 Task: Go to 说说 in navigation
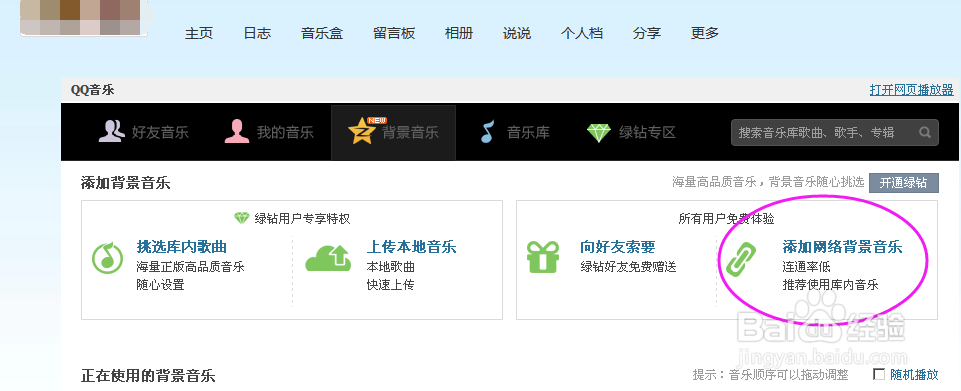coord(517,33)
